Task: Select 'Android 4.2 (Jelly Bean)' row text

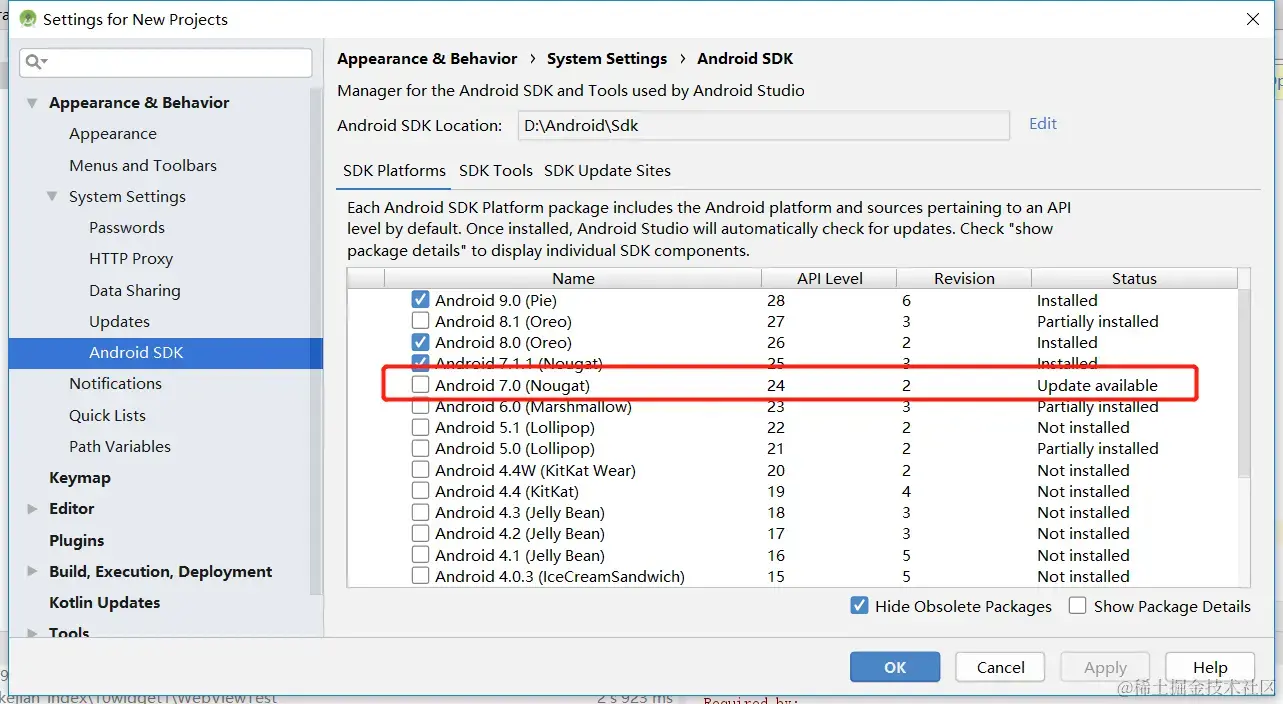Action: (x=520, y=533)
